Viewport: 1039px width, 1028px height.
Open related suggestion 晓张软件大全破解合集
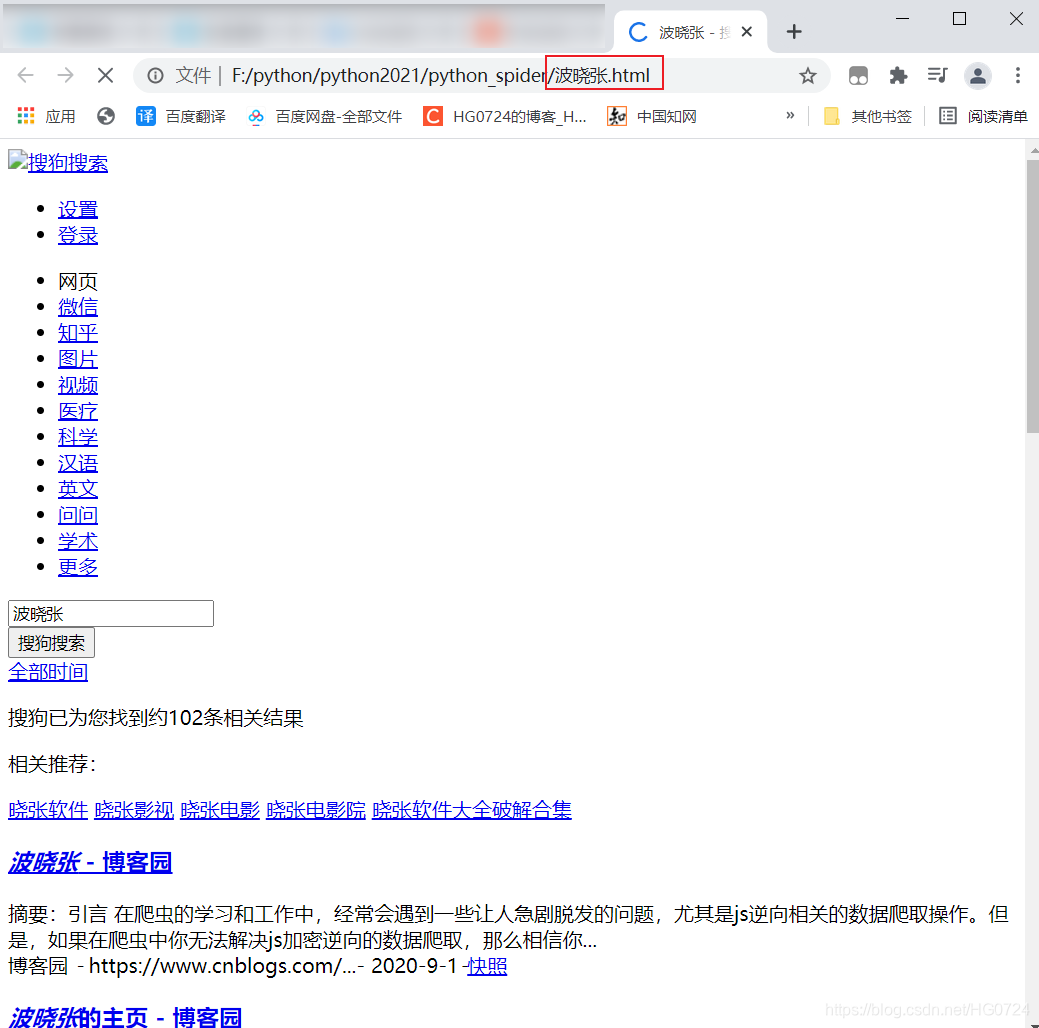click(x=472, y=810)
